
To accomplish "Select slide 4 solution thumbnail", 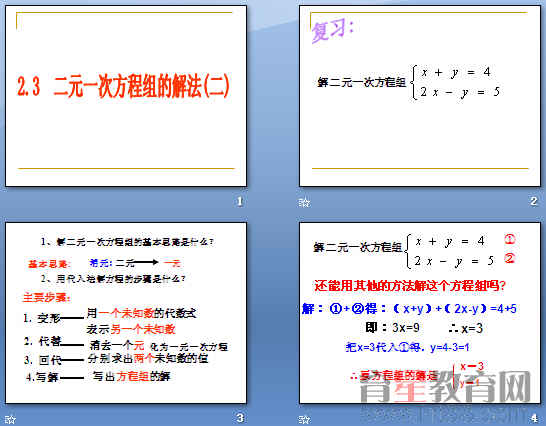I will pyautogui.click(x=420, y=313).
